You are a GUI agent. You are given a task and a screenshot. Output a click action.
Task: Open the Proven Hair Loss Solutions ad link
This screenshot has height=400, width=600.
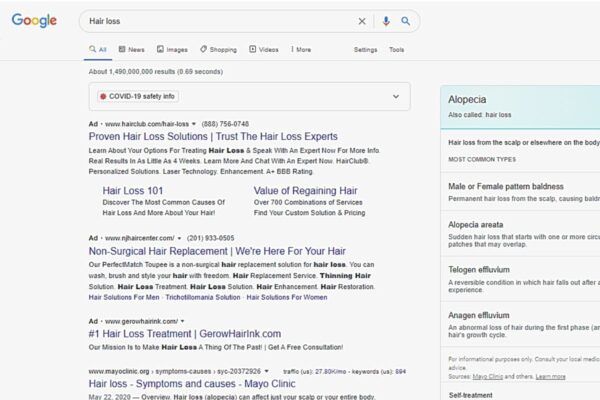point(213,137)
